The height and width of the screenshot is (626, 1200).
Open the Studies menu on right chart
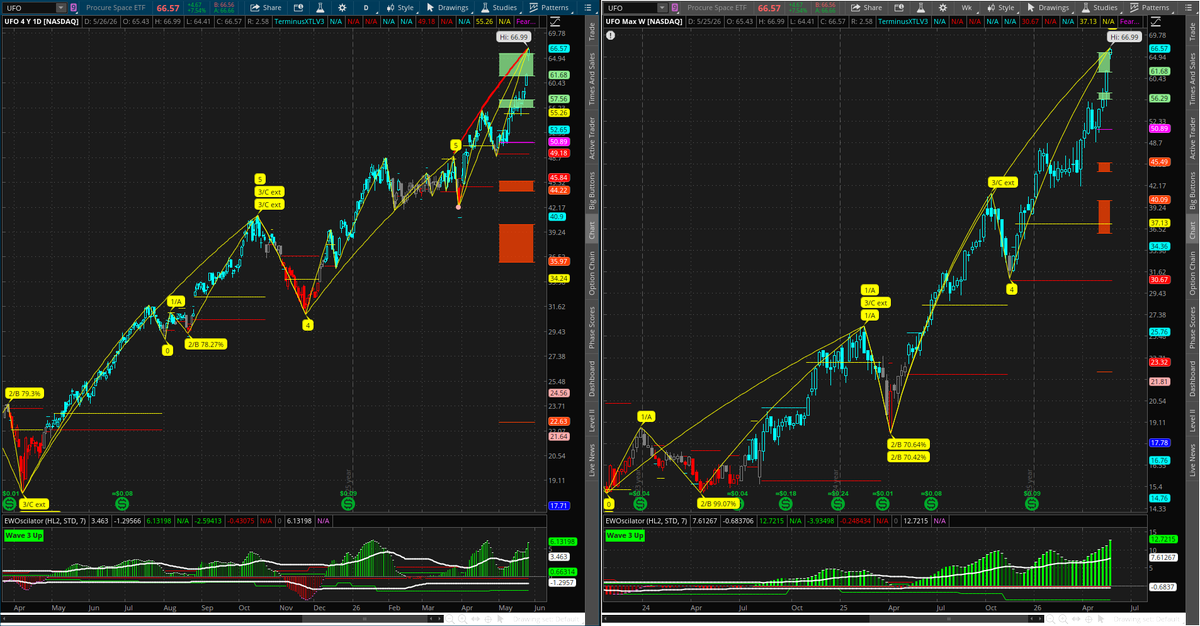point(1100,8)
